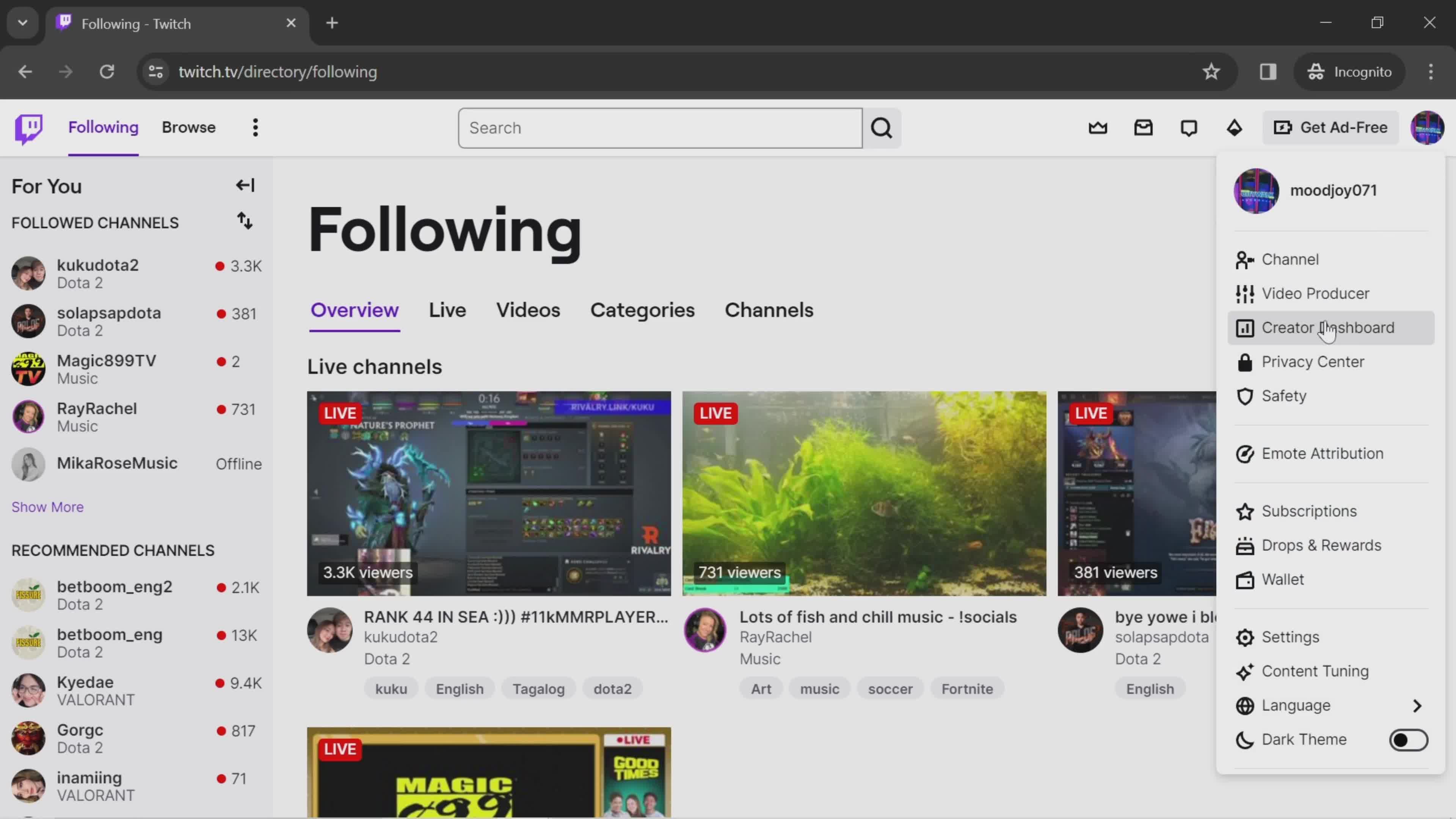Click the Get Ad-Free button

(x=1330, y=128)
